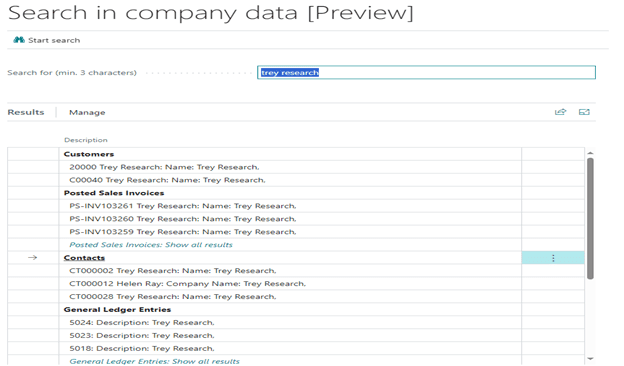Open ledger entry 5023

(x=142, y=335)
